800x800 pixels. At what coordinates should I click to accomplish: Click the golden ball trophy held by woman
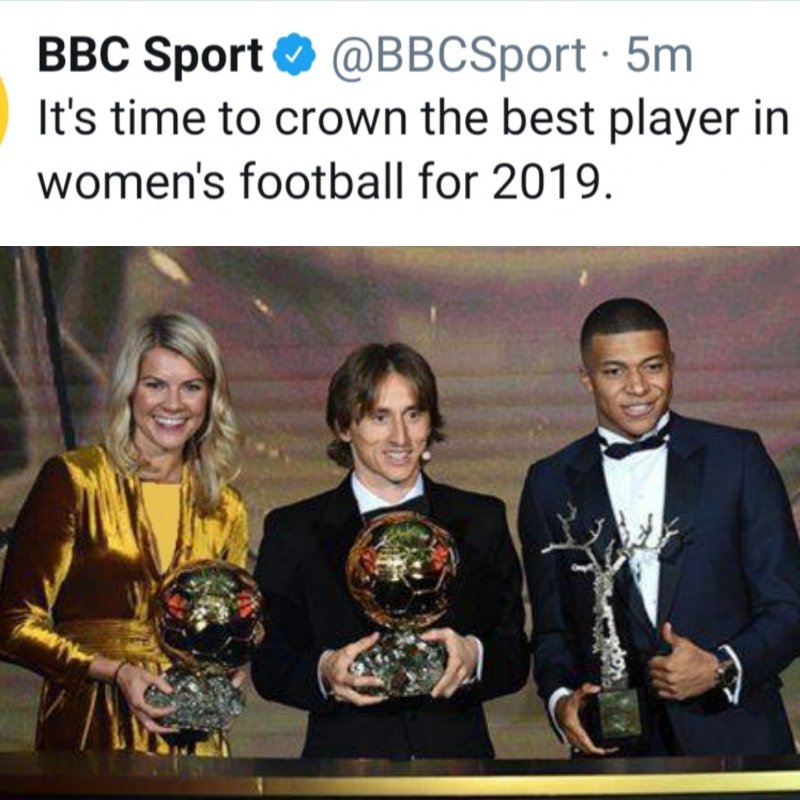tap(207, 643)
